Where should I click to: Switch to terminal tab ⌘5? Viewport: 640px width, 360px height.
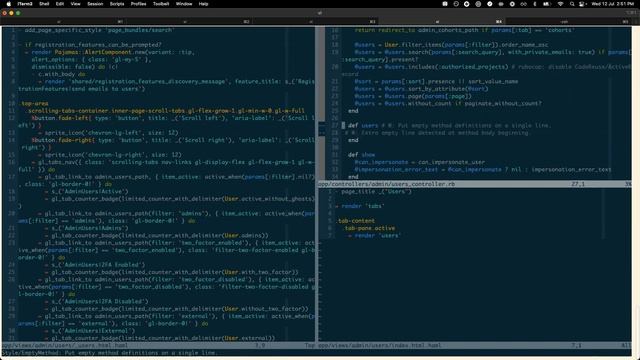coord(568,21)
